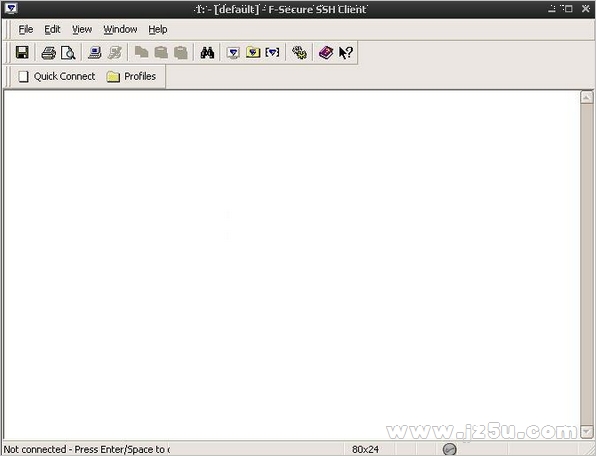Open a new terminal window icon
Screen dimensions: 596x456
click(233, 52)
